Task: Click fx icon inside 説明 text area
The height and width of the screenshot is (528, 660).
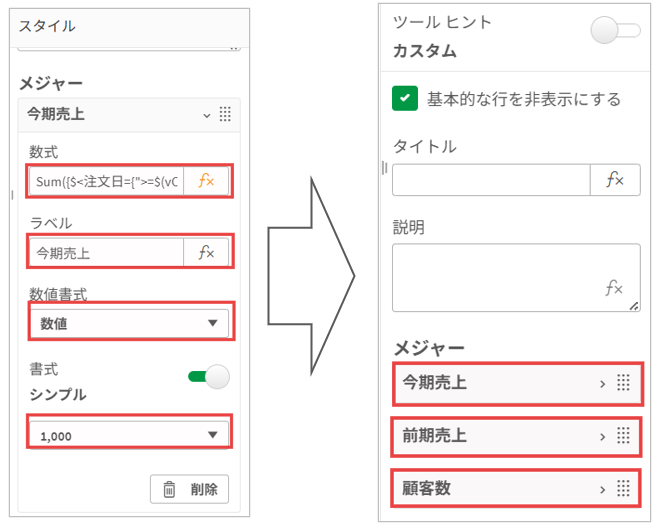Action: [614, 288]
